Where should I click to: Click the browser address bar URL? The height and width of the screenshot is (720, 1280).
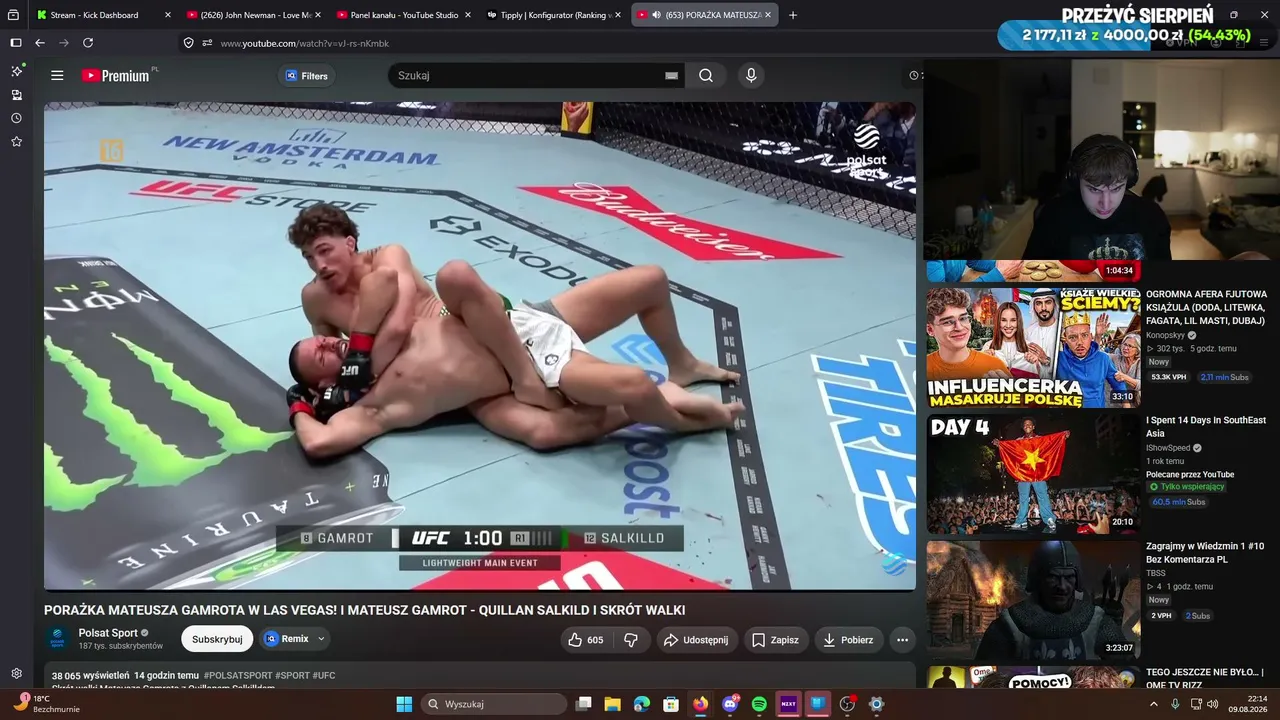click(305, 43)
